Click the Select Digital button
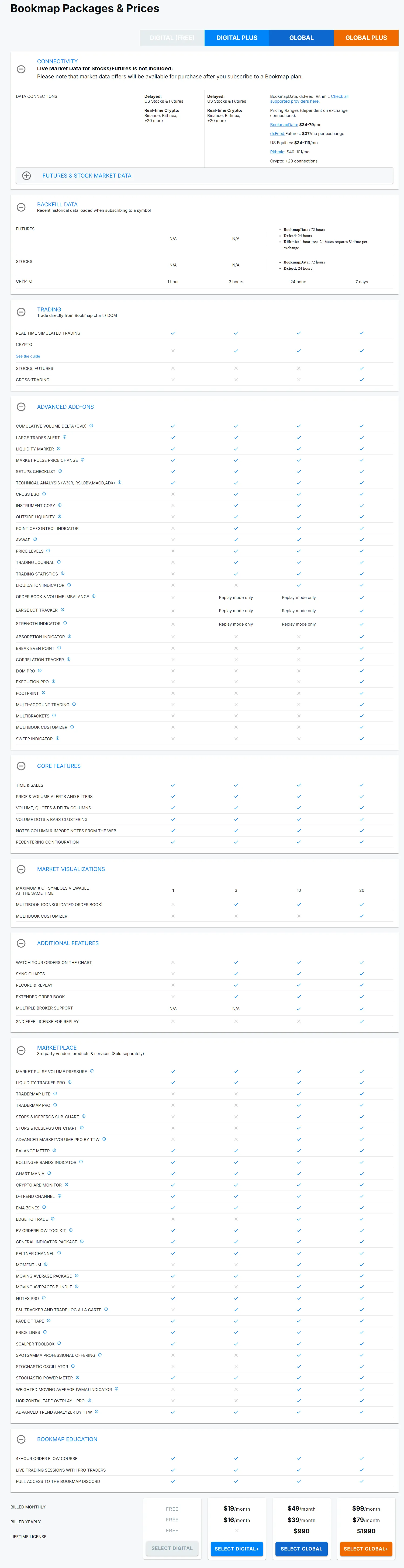The height and width of the screenshot is (1568, 404). click(x=172, y=1548)
